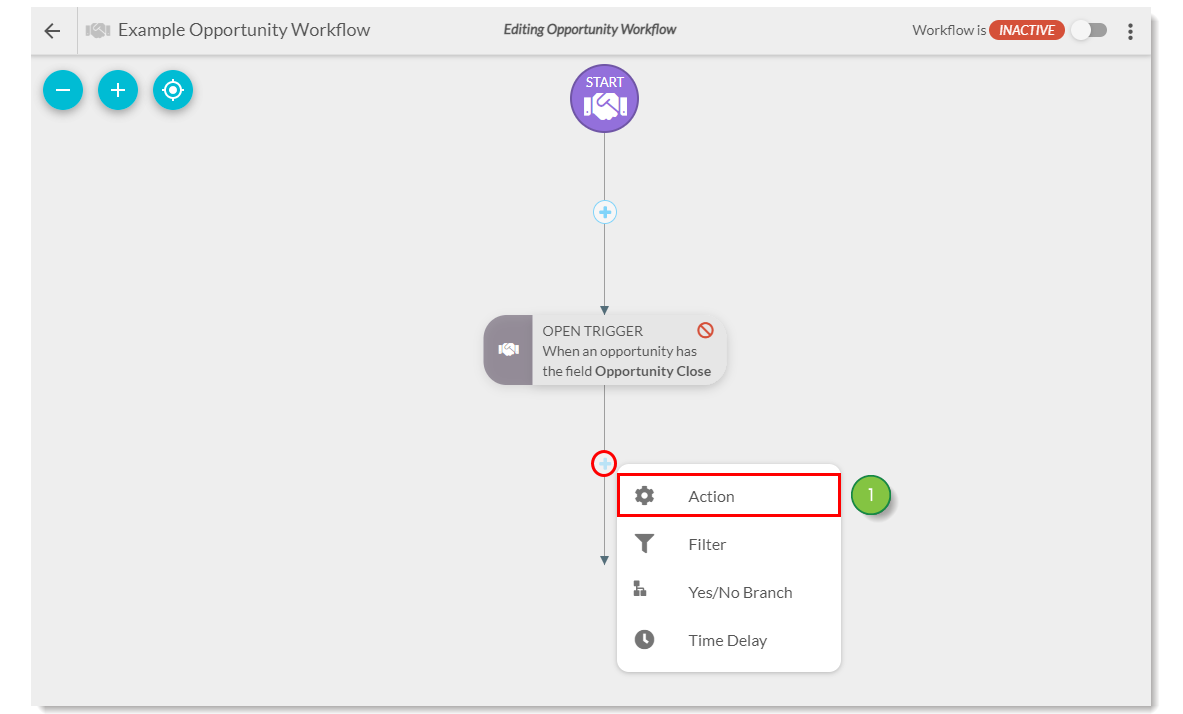Click the purple START node
This screenshot has width=1183, height=714.
[x=604, y=99]
